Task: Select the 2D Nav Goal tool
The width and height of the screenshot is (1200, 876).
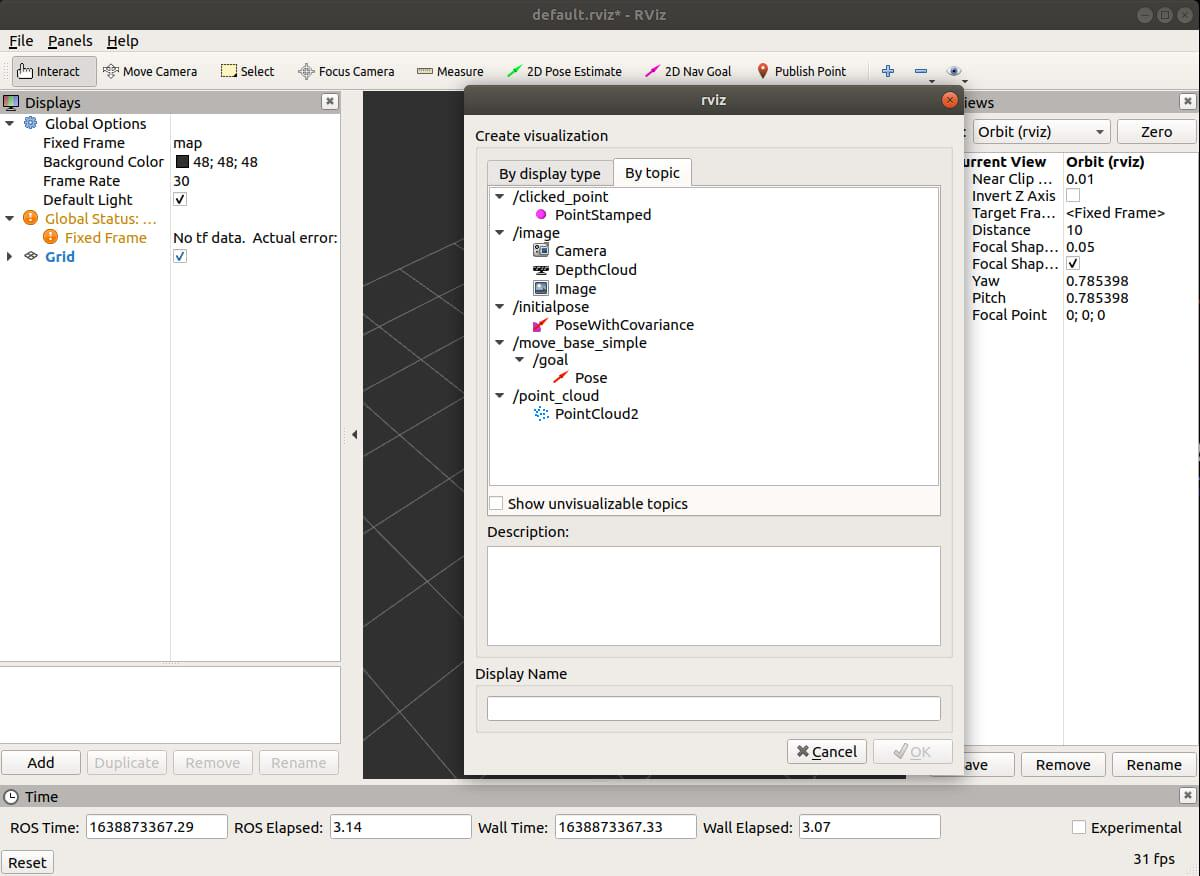Action: pyautogui.click(x=688, y=71)
